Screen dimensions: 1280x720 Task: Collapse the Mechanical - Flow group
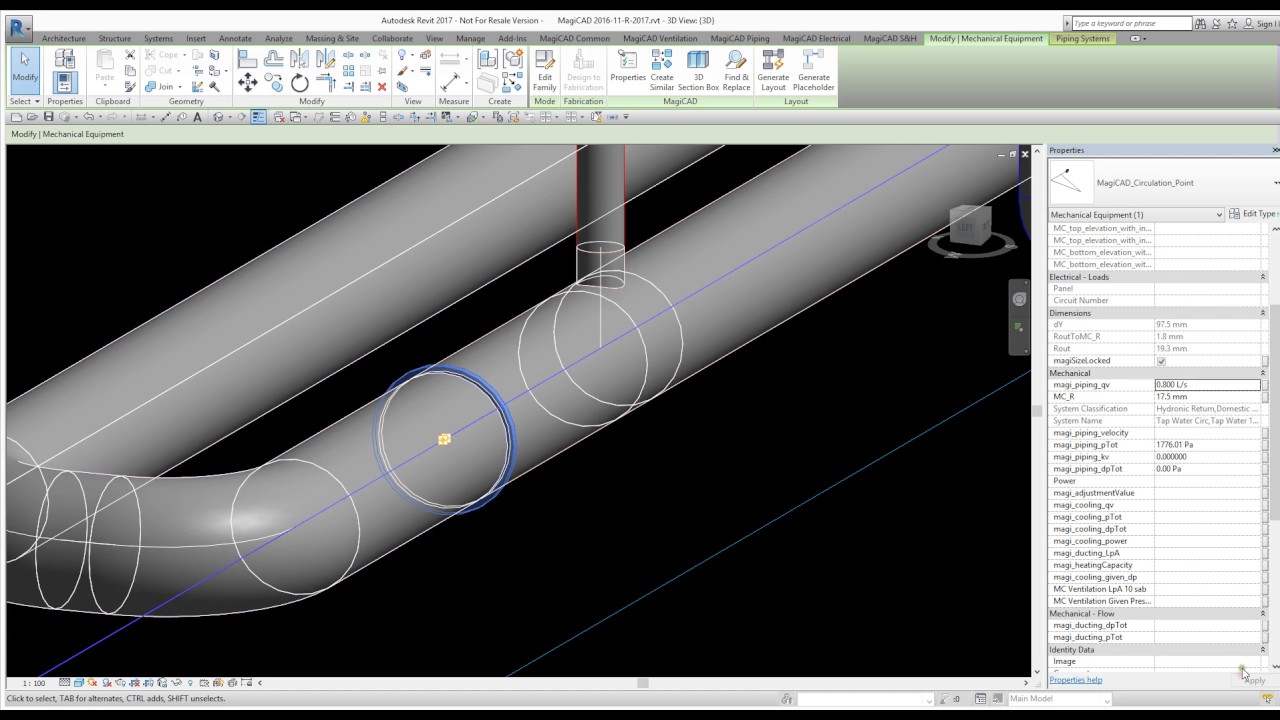(1262, 613)
